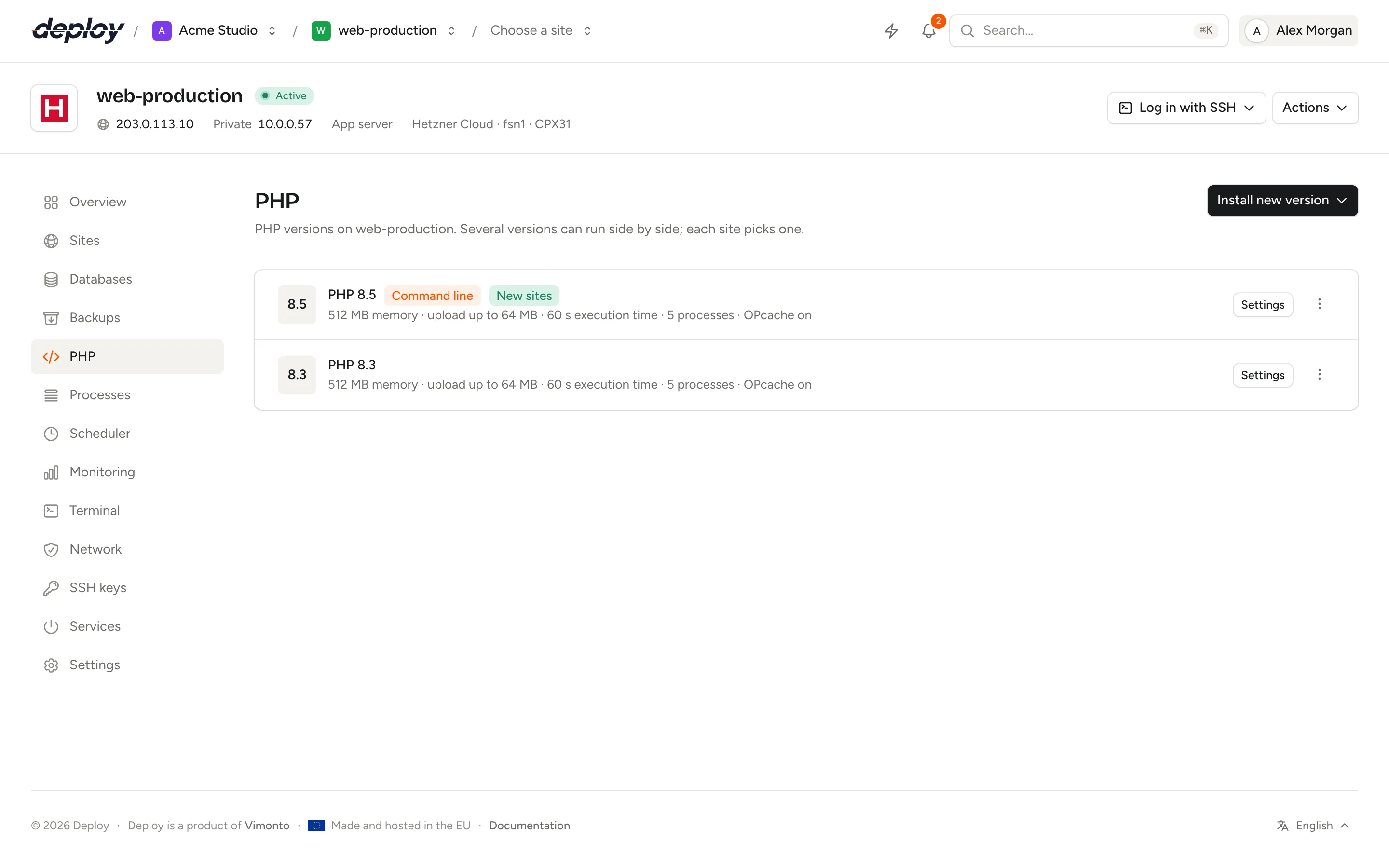Click the EU flag icon in the footer
This screenshot has width=1389, height=868.
(316, 826)
